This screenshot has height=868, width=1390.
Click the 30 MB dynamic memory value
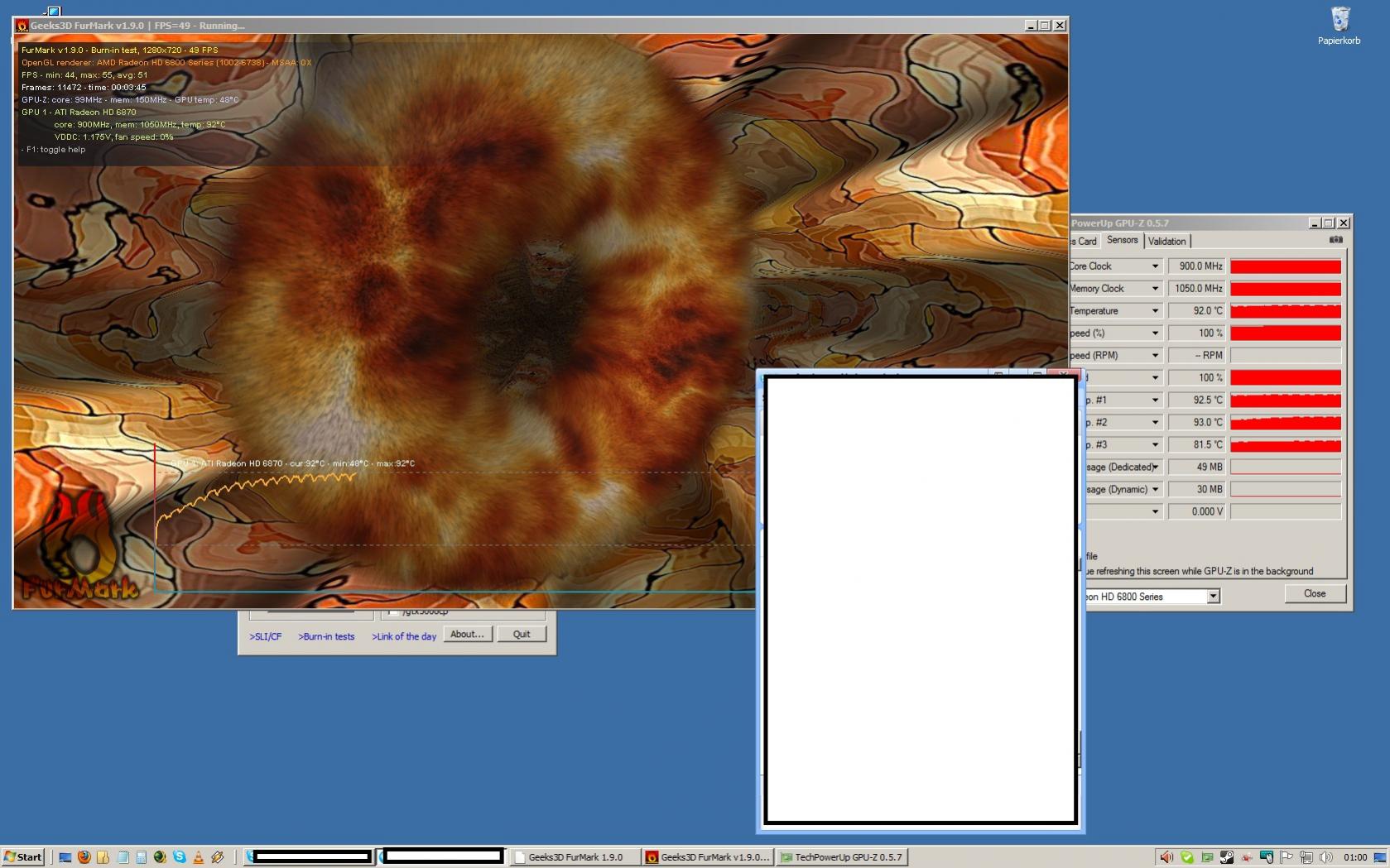click(x=1196, y=490)
